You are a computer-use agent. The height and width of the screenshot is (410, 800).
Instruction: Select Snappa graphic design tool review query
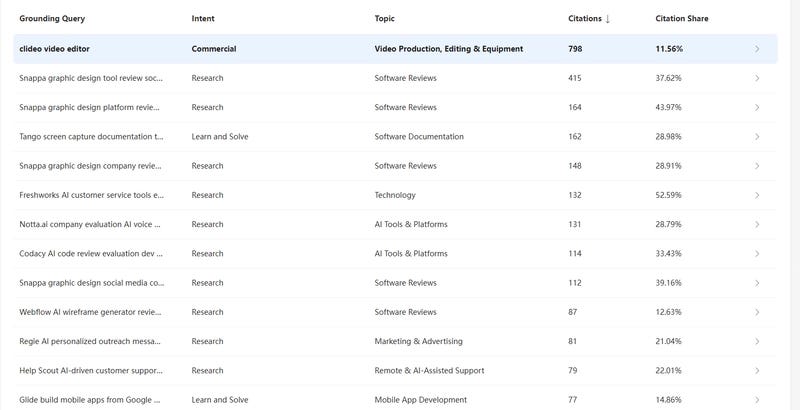click(92, 78)
